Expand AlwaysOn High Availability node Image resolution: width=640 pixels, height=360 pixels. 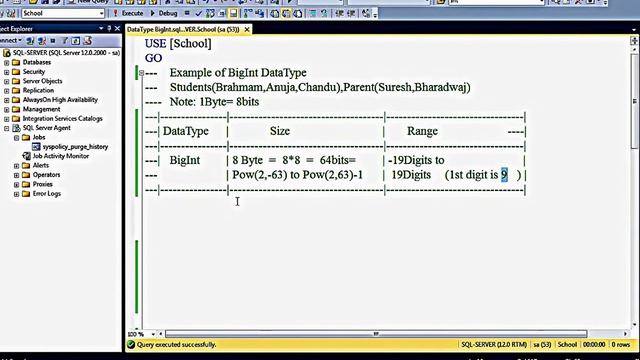[7, 100]
